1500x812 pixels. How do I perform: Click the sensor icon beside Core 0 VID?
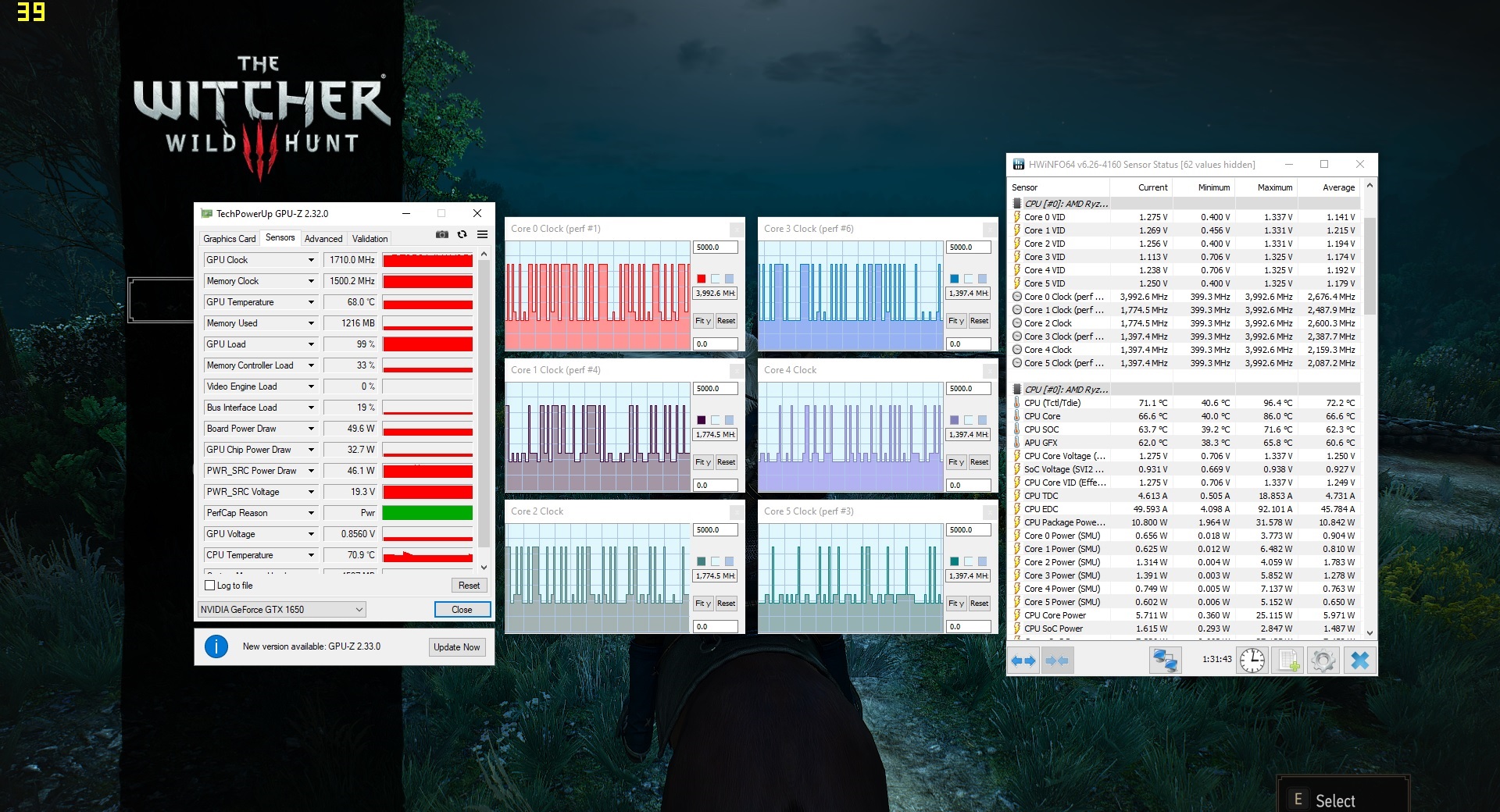1017,217
